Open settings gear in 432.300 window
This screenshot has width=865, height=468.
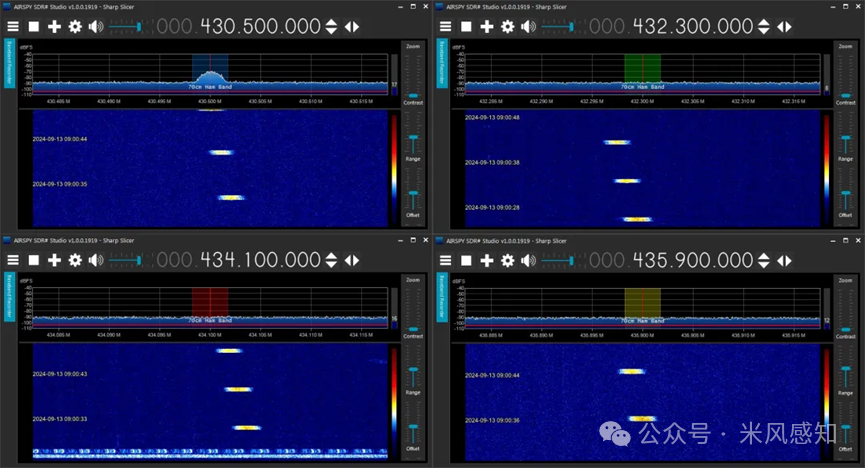point(508,26)
